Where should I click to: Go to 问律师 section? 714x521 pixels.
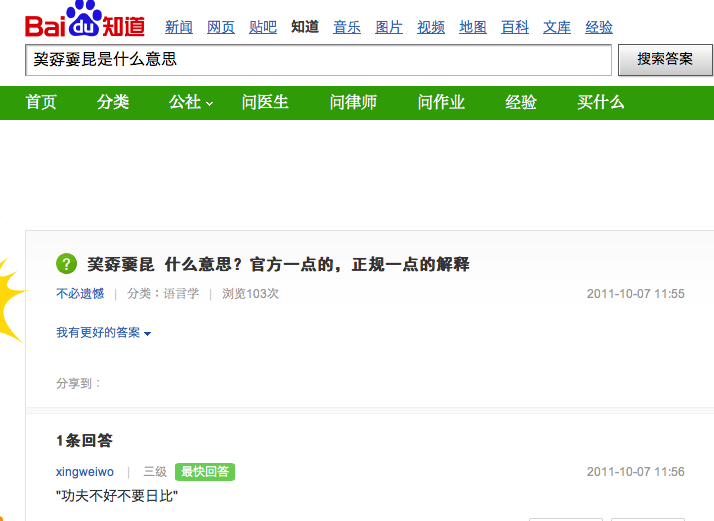pyautogui.click(x=353, y=102)
